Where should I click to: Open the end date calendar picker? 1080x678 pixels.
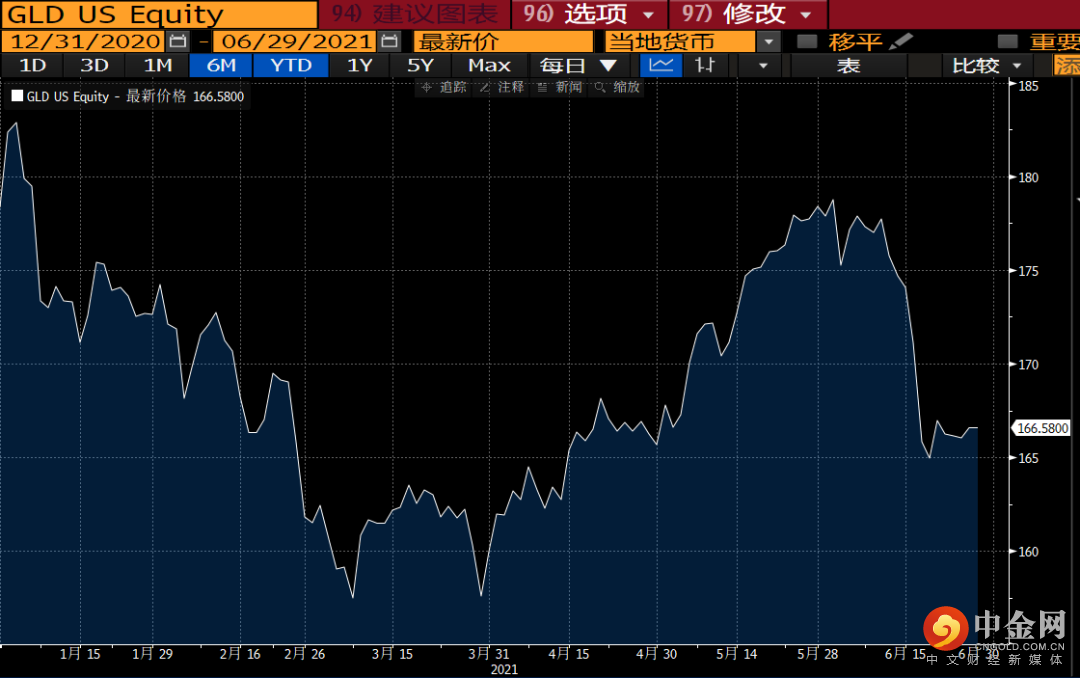point(389,41)
